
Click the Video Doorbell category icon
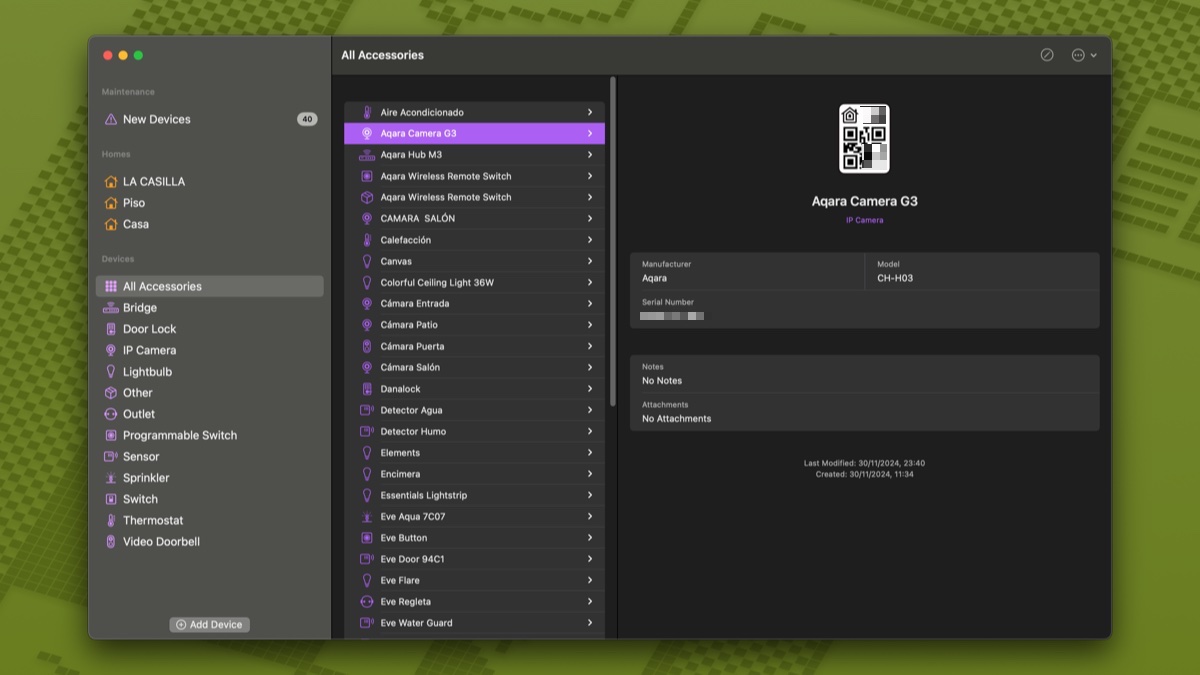pyautogui.click(x=111, y=542)
